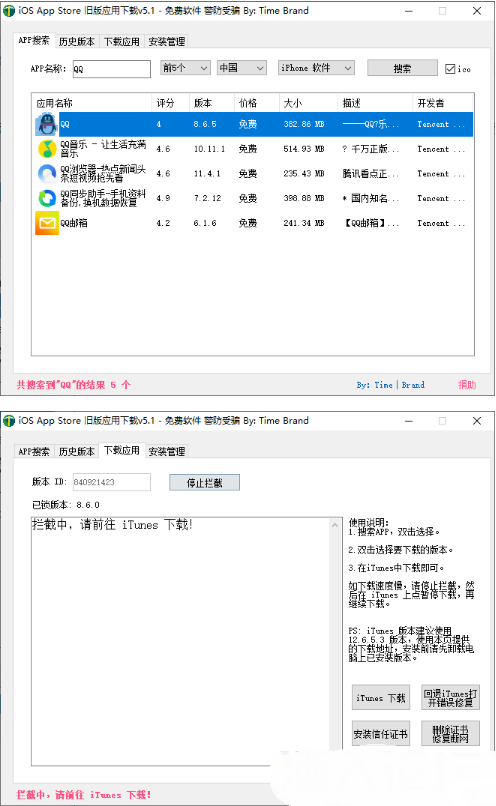This screenshot has width=496, height=806.
Task: Click size 514.93 MB cell
Action: 304,149
